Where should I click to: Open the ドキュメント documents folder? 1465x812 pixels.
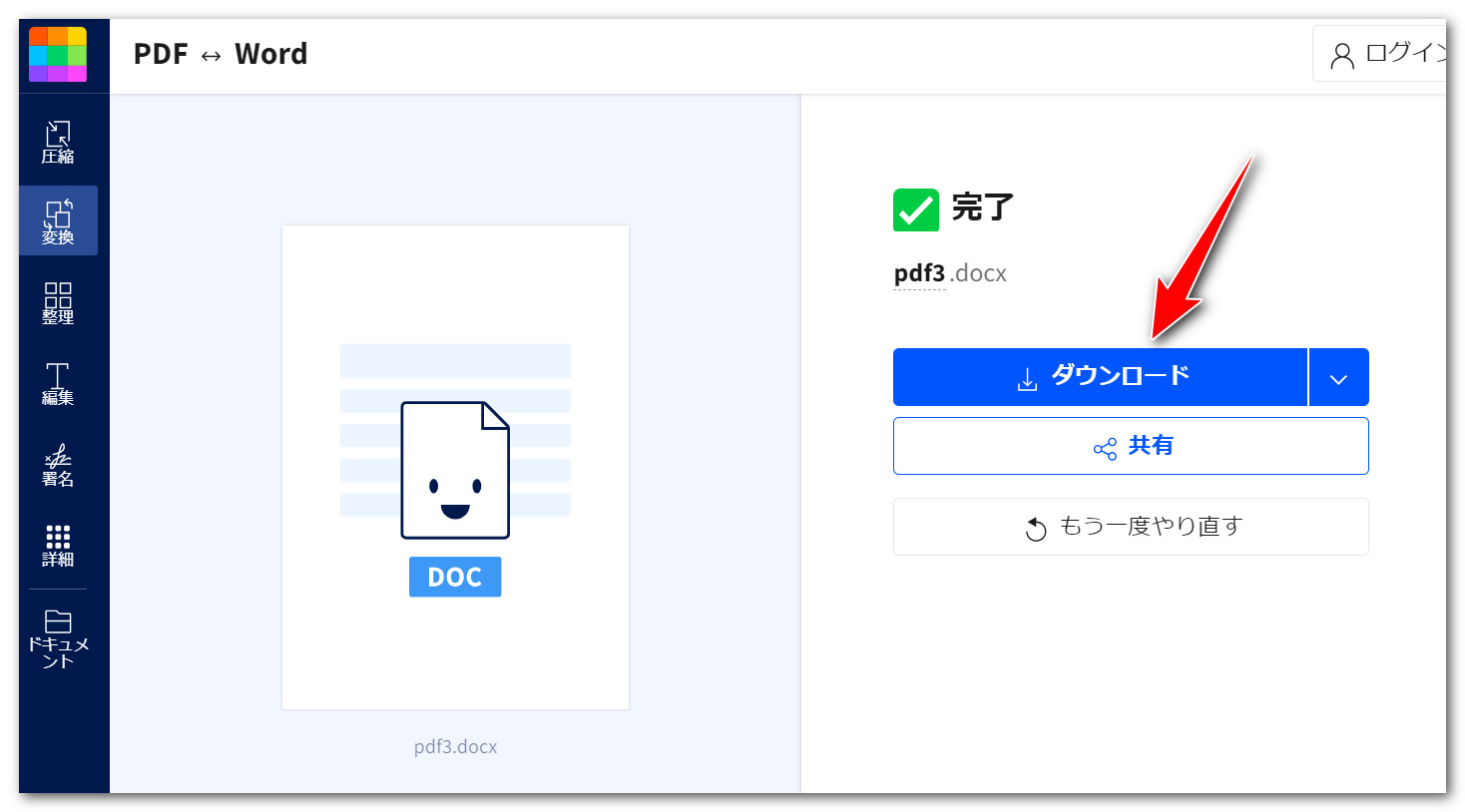point(58,638)
